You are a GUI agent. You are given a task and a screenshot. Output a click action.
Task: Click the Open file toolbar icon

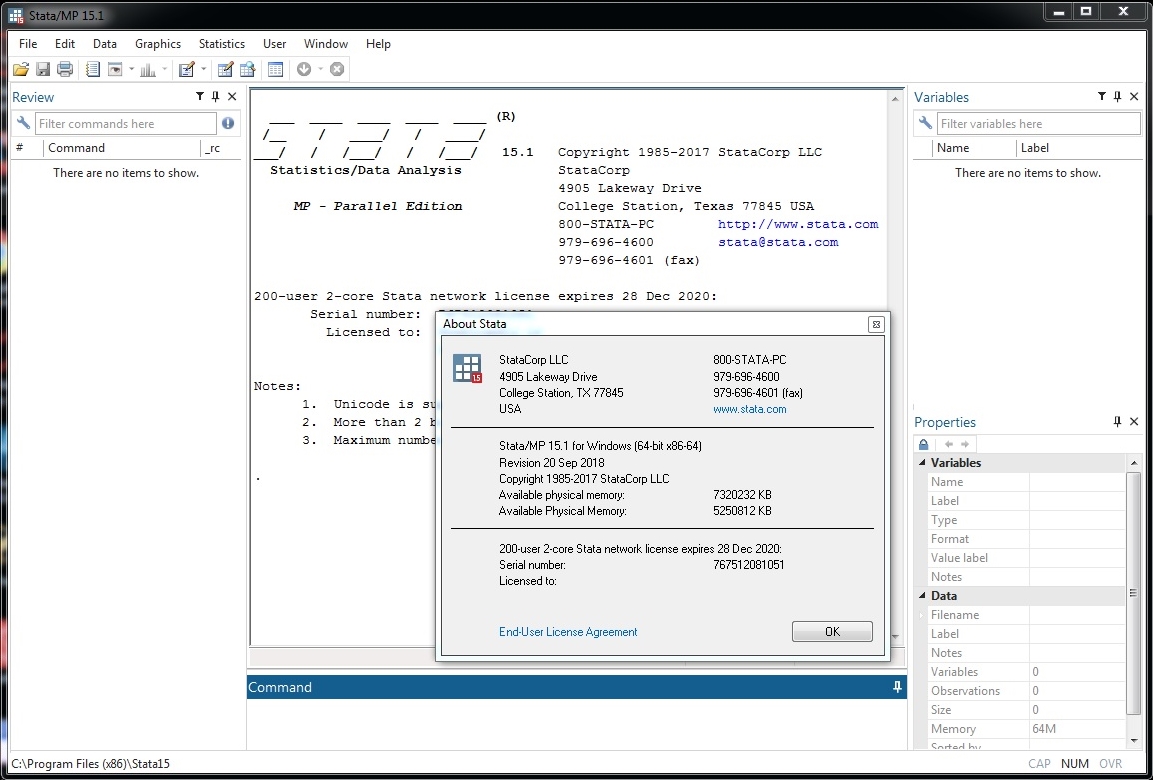pos(21,70)
